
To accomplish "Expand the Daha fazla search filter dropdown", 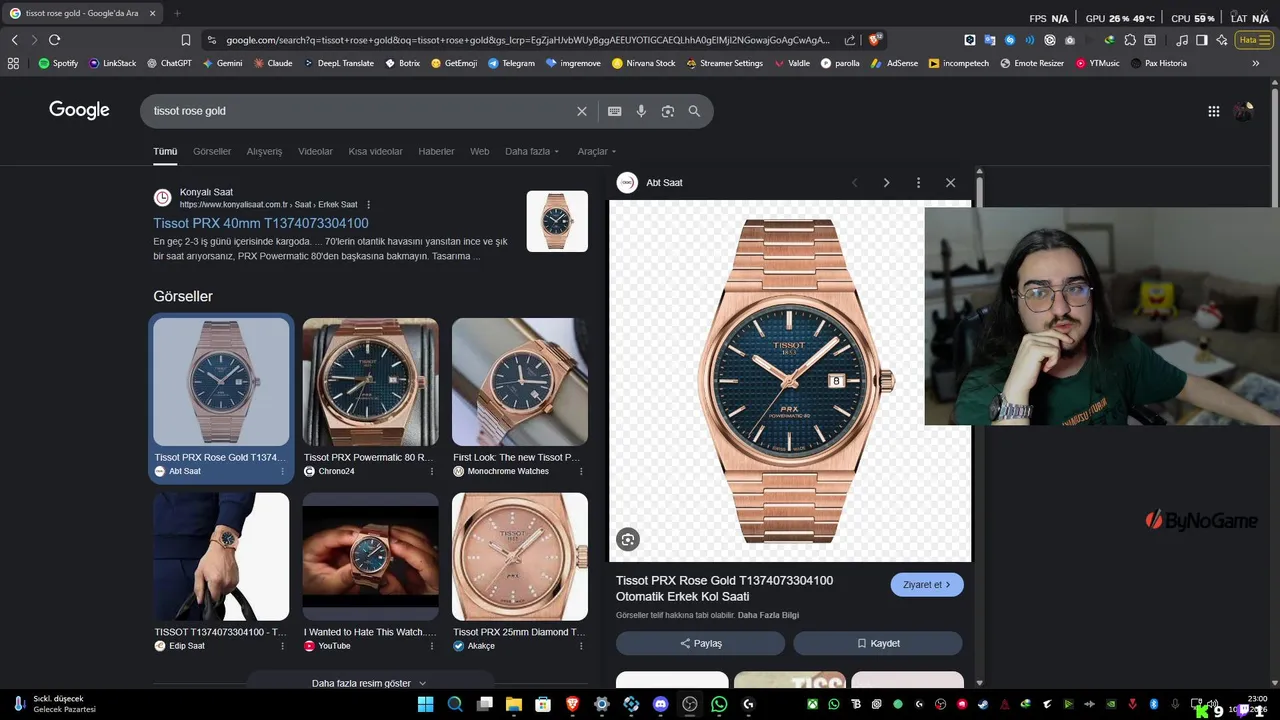I will point(532,152).
